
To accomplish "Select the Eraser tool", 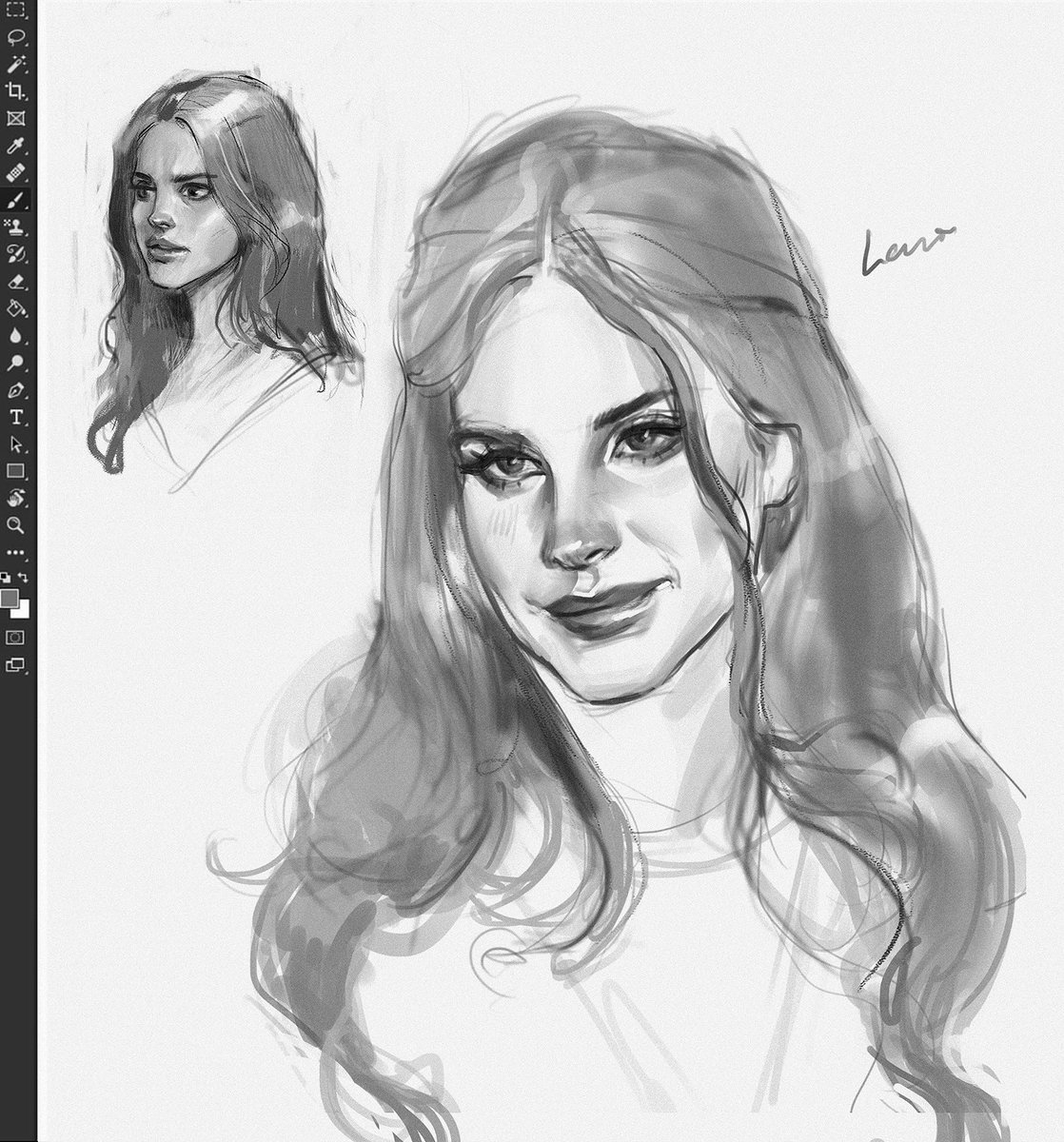I will pos(16,281).
